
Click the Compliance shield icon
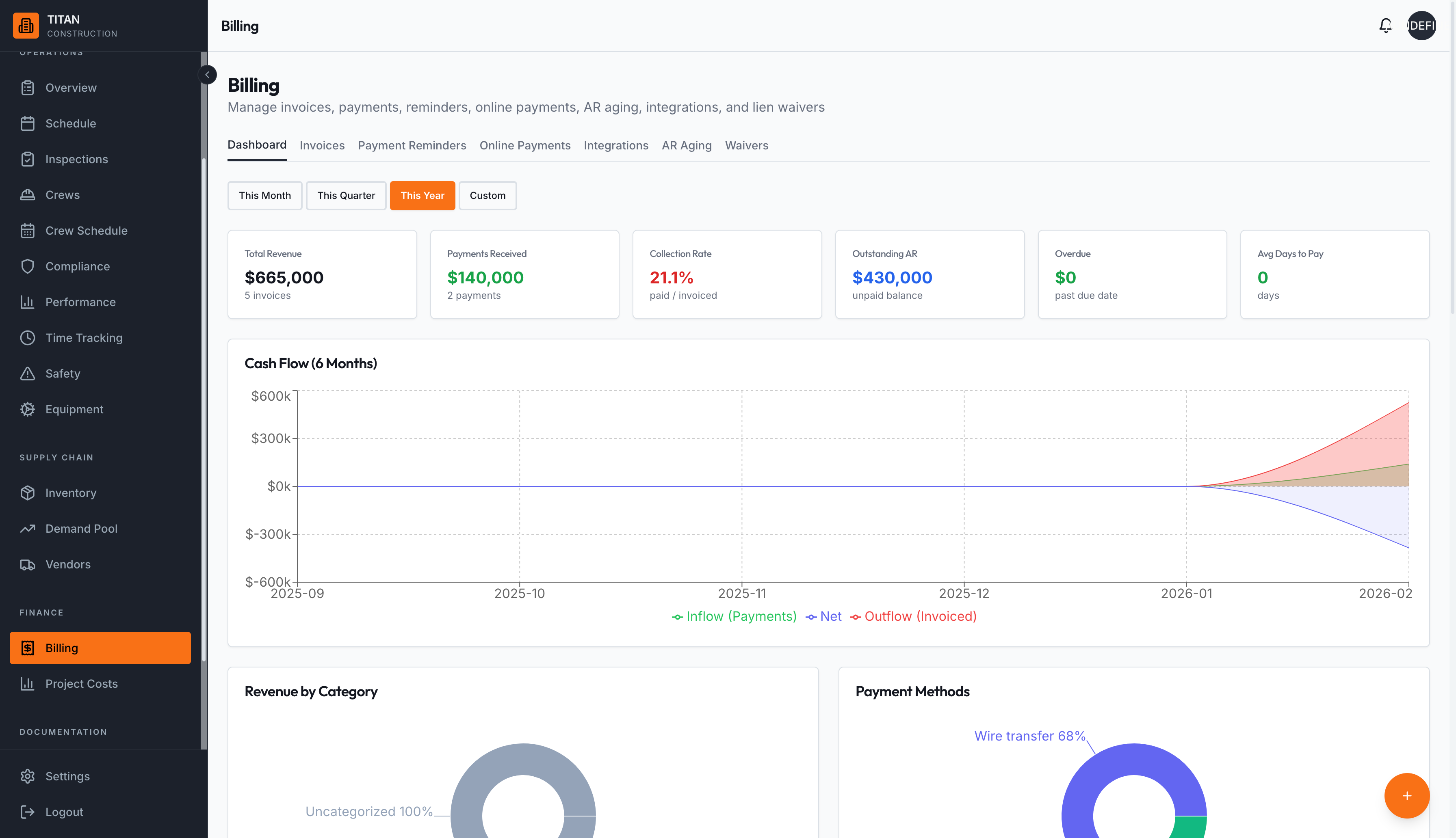pos(28,266)
